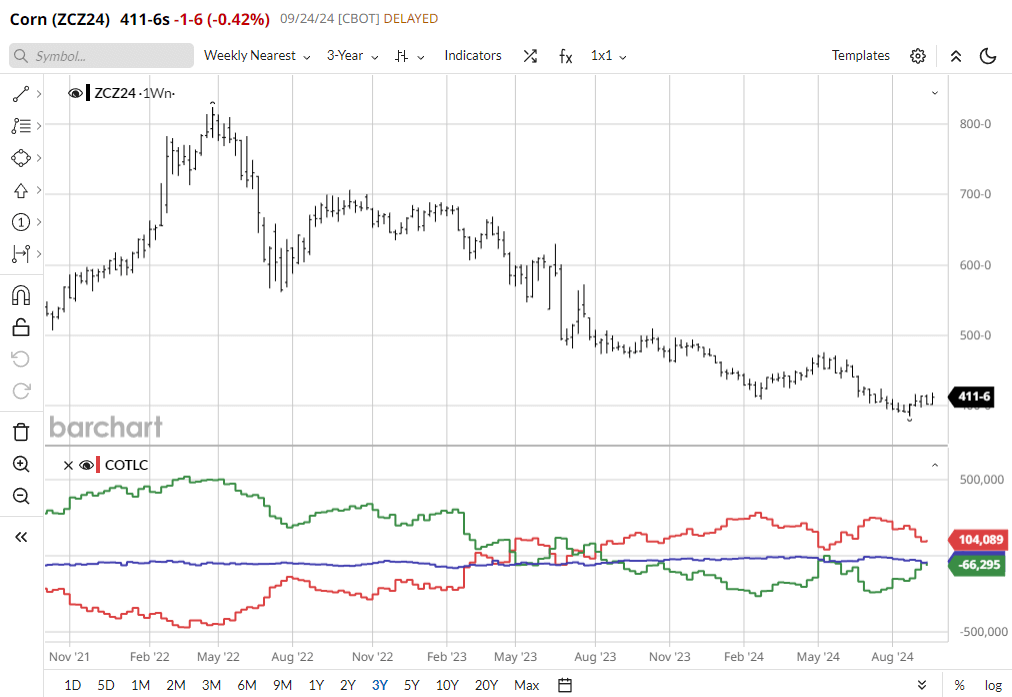Toggle the log scale option
The height and width of the screenshot is (697, 1012).
coord(992,685)
